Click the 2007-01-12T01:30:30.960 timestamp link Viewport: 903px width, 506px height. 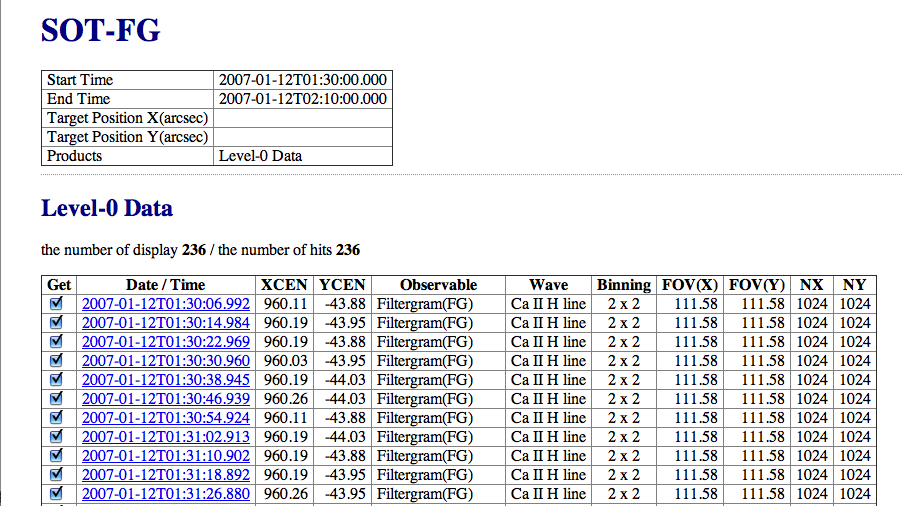click(x=165, y=361)
